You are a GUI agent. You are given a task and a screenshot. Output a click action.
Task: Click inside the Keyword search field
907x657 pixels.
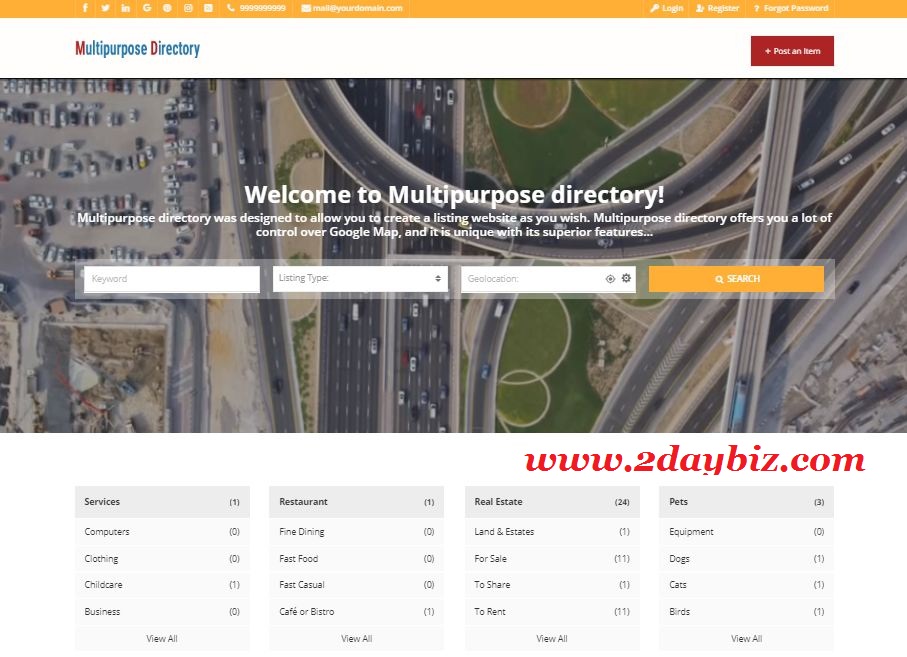click(168, 278)
